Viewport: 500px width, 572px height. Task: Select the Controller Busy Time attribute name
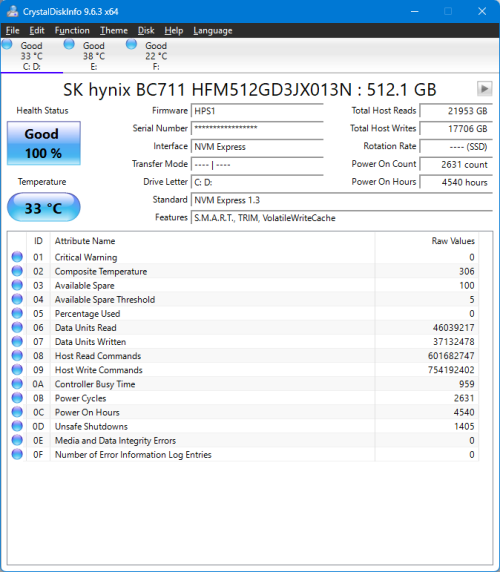pos(95,384)
